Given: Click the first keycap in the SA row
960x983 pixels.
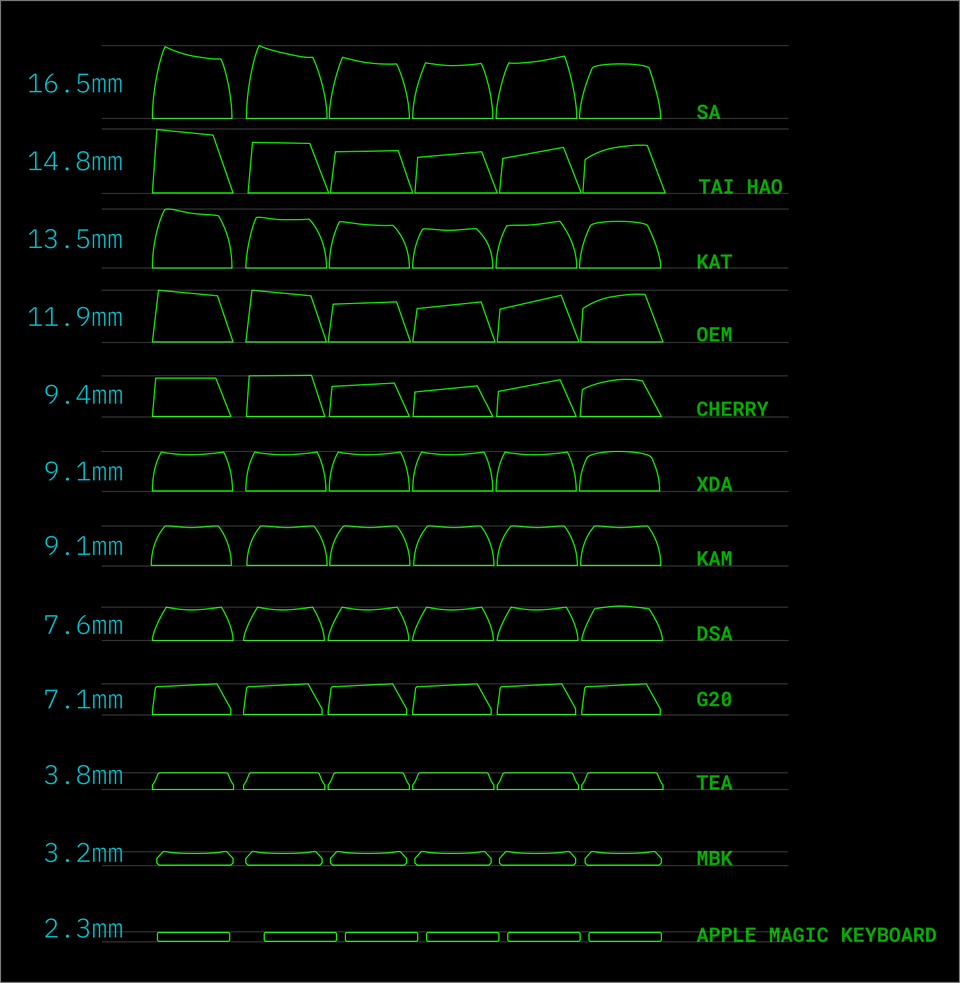Looking at the screenshot, I should coord(192,87).
